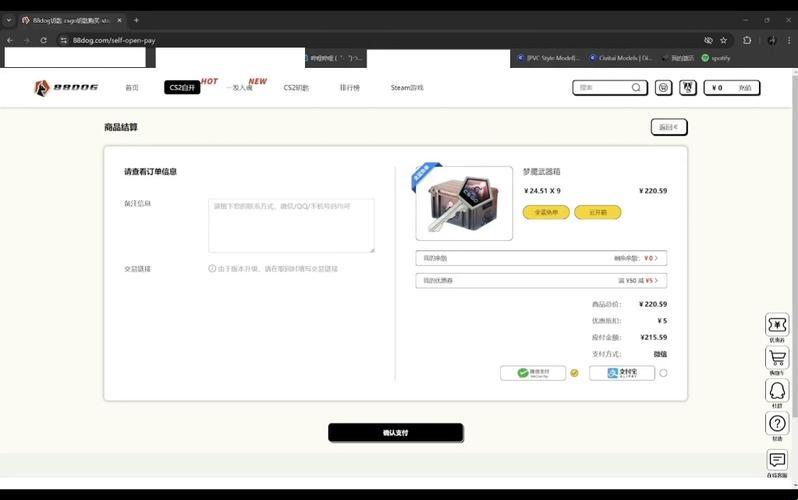This screenshot has width=798, height=500.
Task: Focus the remarks text area
Action: [x=291, y=226]
